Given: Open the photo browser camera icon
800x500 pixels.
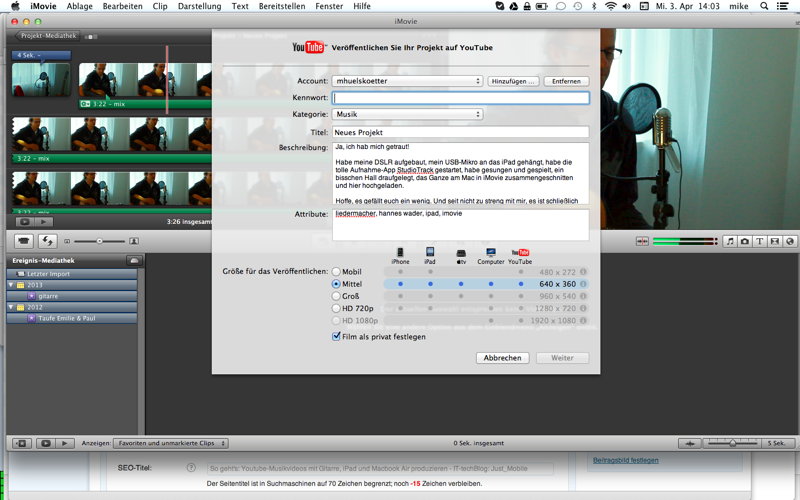Looking at the screenshot, I should 744,241.
